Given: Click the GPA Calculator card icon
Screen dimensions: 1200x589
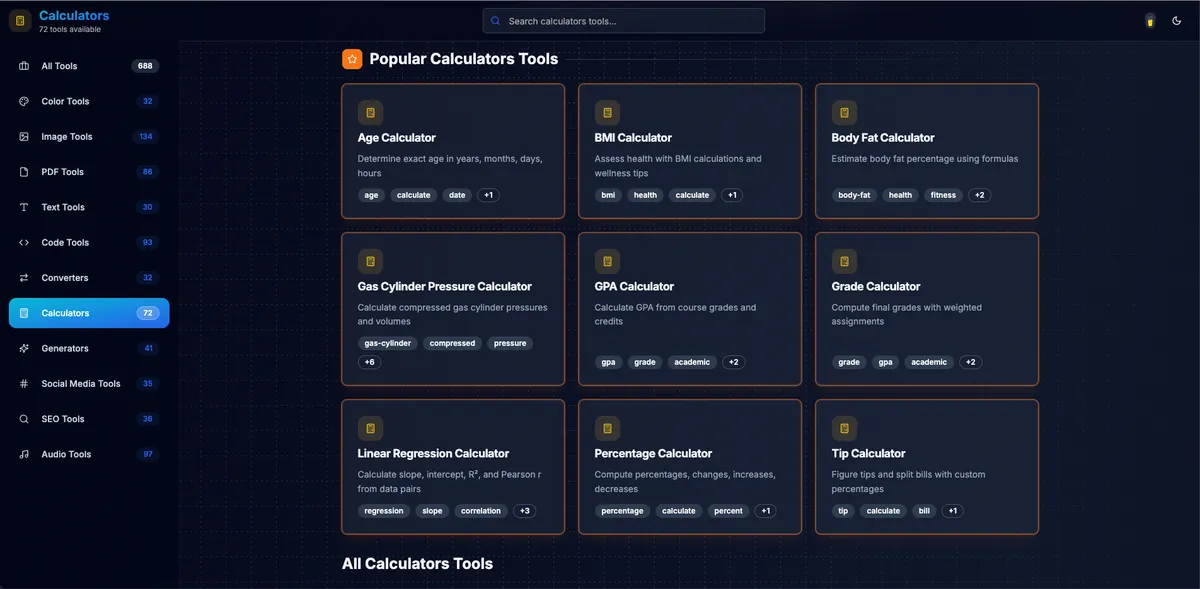Looking at the screenshot, I should (607, 262).
